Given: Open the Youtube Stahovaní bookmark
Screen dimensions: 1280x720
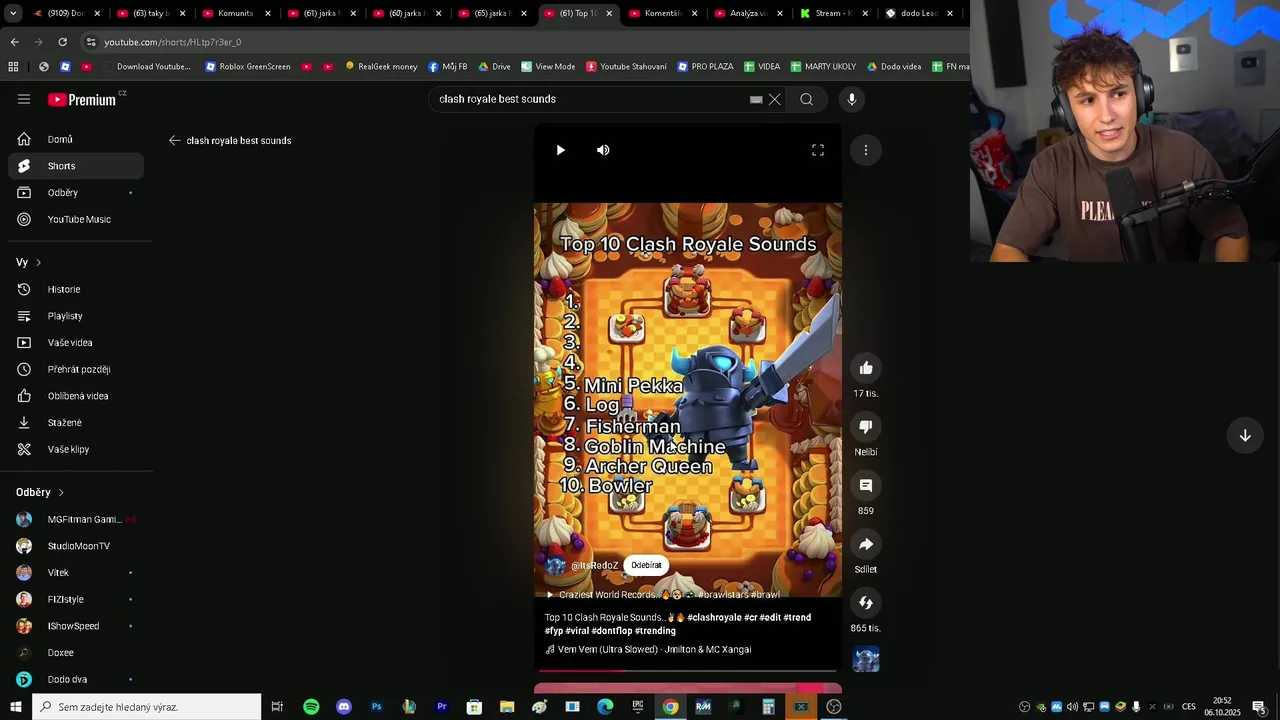Looking at the screenshot, I should coord(626,66).
